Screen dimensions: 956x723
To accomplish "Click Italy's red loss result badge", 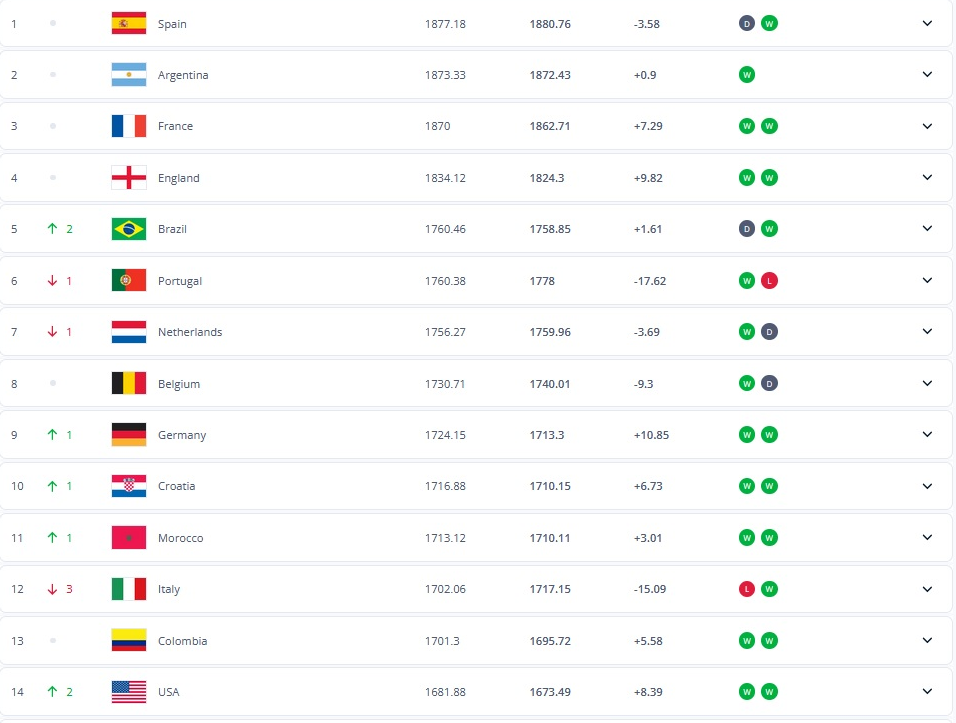I will 746,589.
